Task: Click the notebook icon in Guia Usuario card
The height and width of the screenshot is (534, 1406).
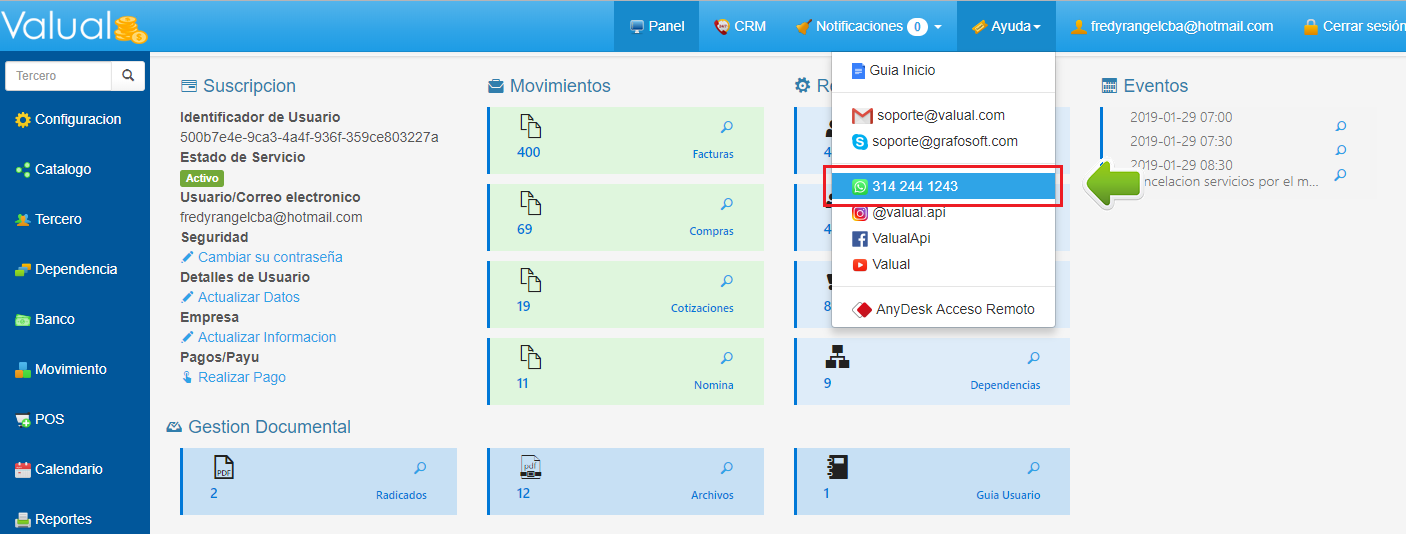Action: click(x=836, y=468)
